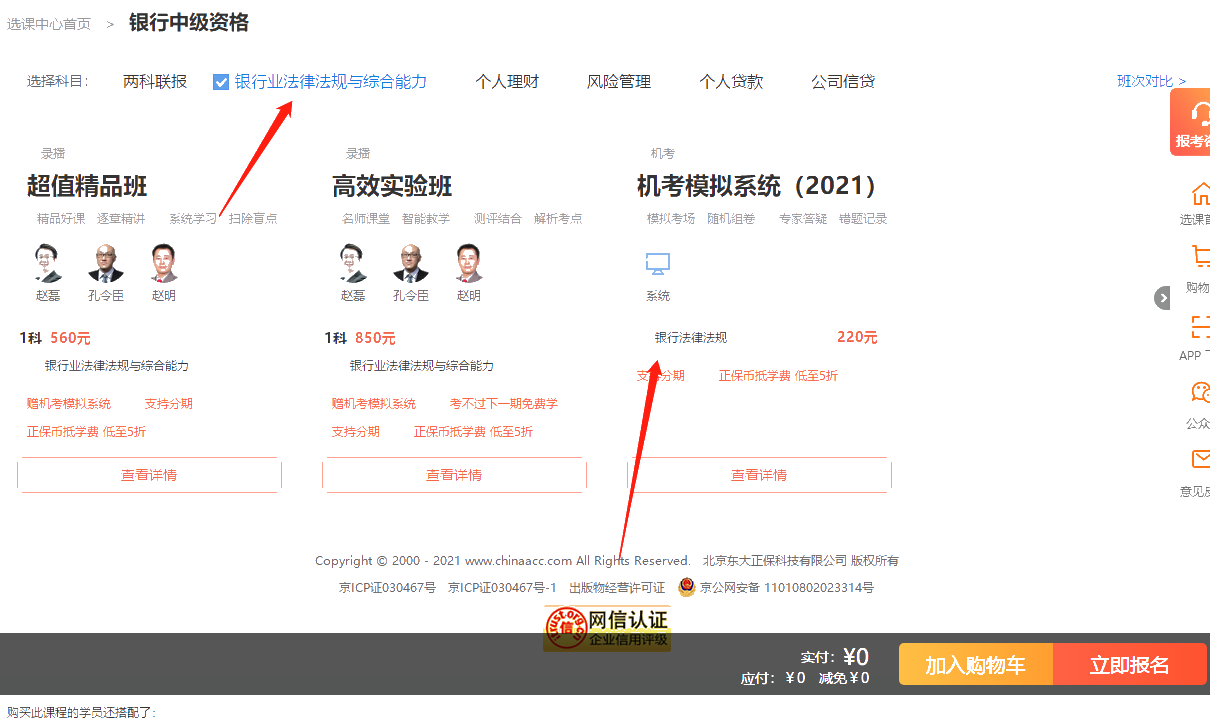Image resolution: width=1210 pixels, height=721 pixels.
Task: Click the 加入购物车 orange button
Action: (975, 663)
